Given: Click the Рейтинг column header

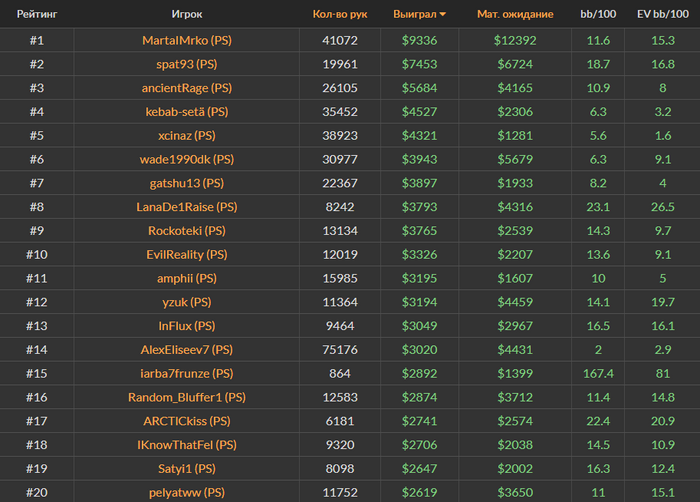Looking at the screenshot, I should [x=37, y=15].
